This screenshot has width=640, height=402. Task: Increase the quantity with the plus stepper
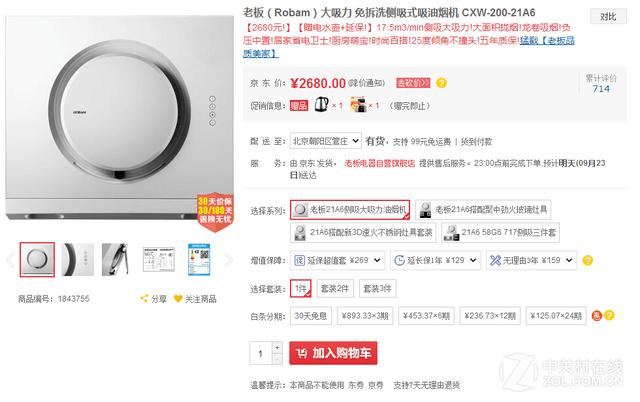click(x=277, y=347)
